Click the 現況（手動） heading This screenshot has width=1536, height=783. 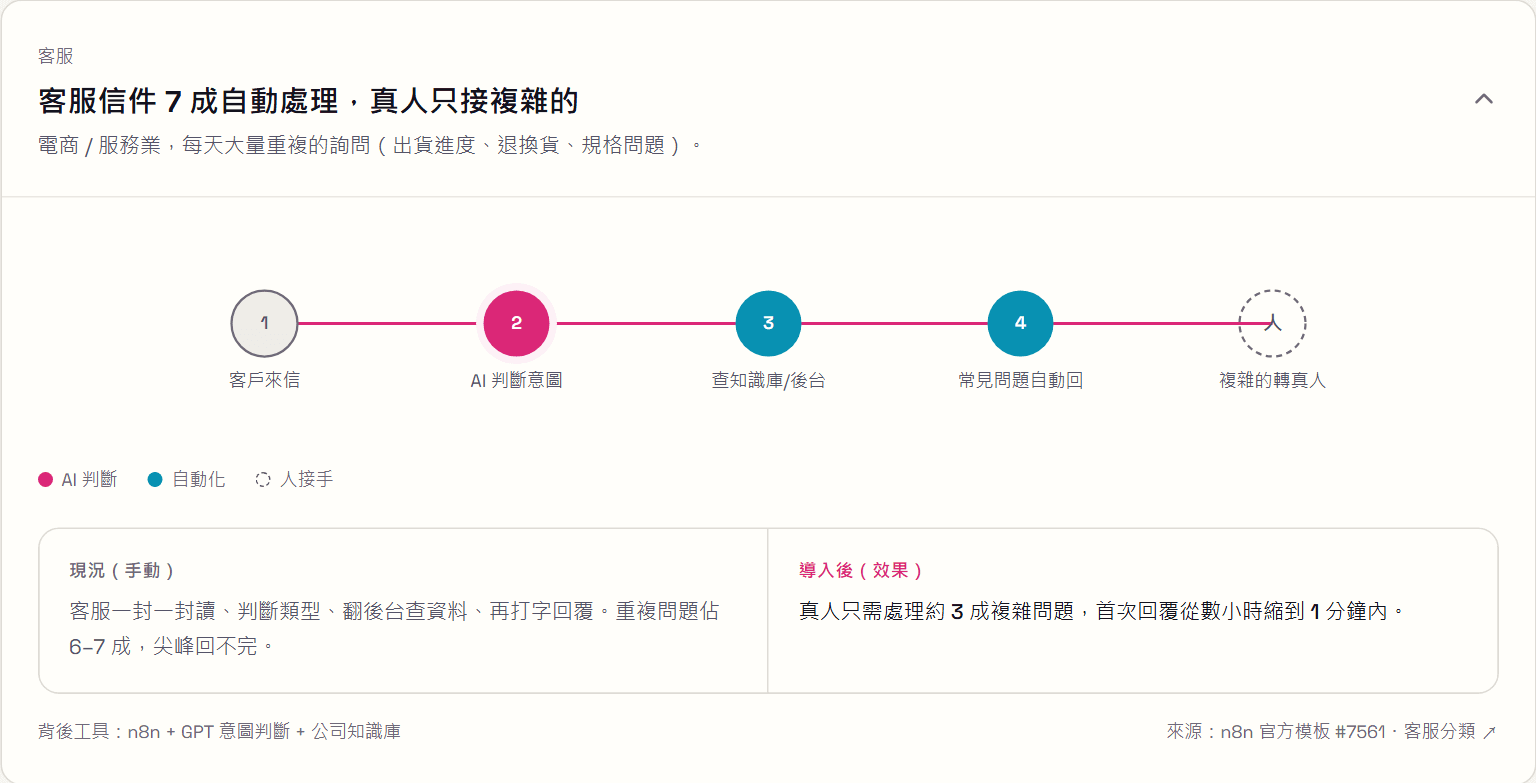point(123,570)
